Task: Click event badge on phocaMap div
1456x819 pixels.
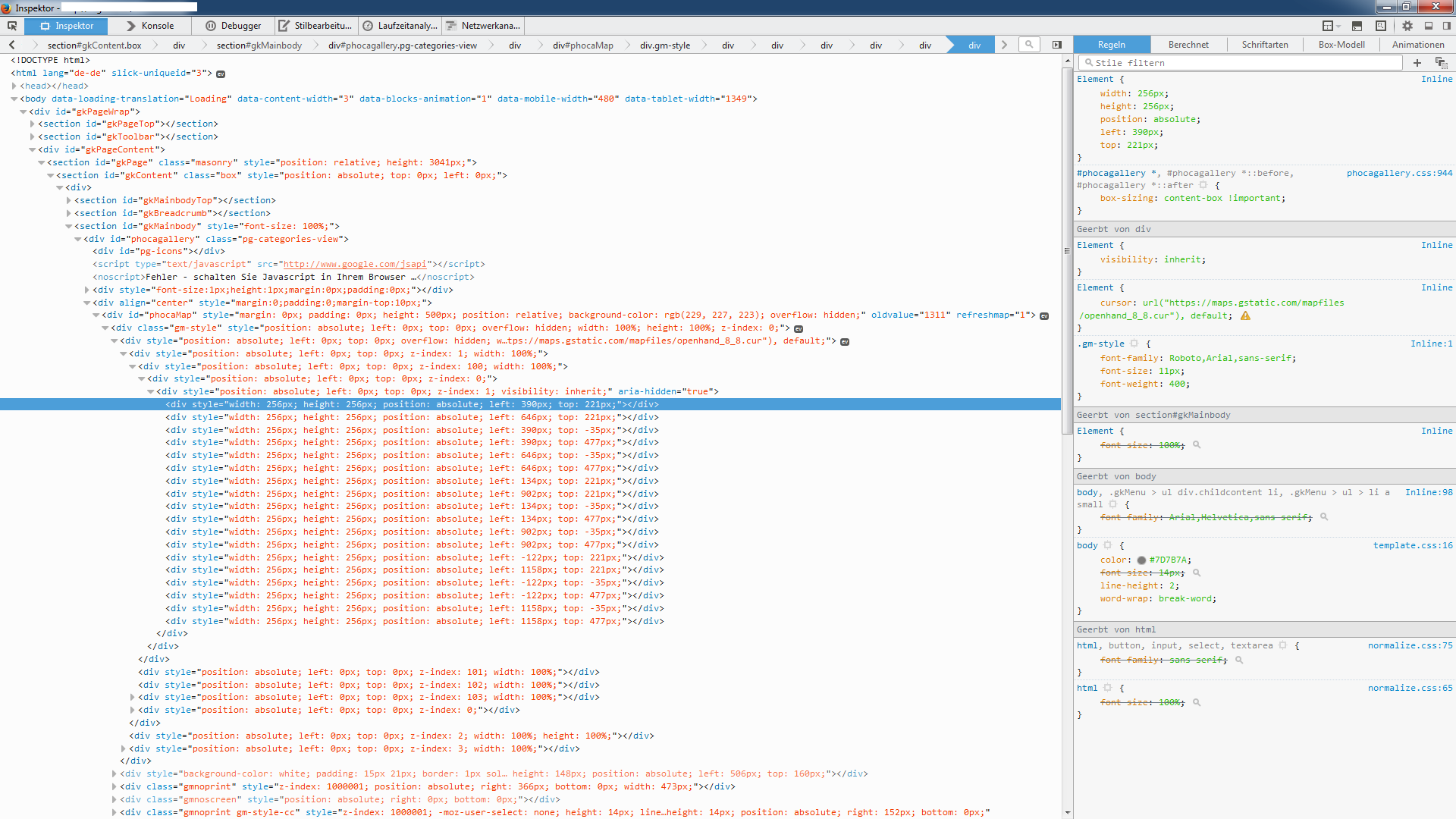Action: point(1044,315)
